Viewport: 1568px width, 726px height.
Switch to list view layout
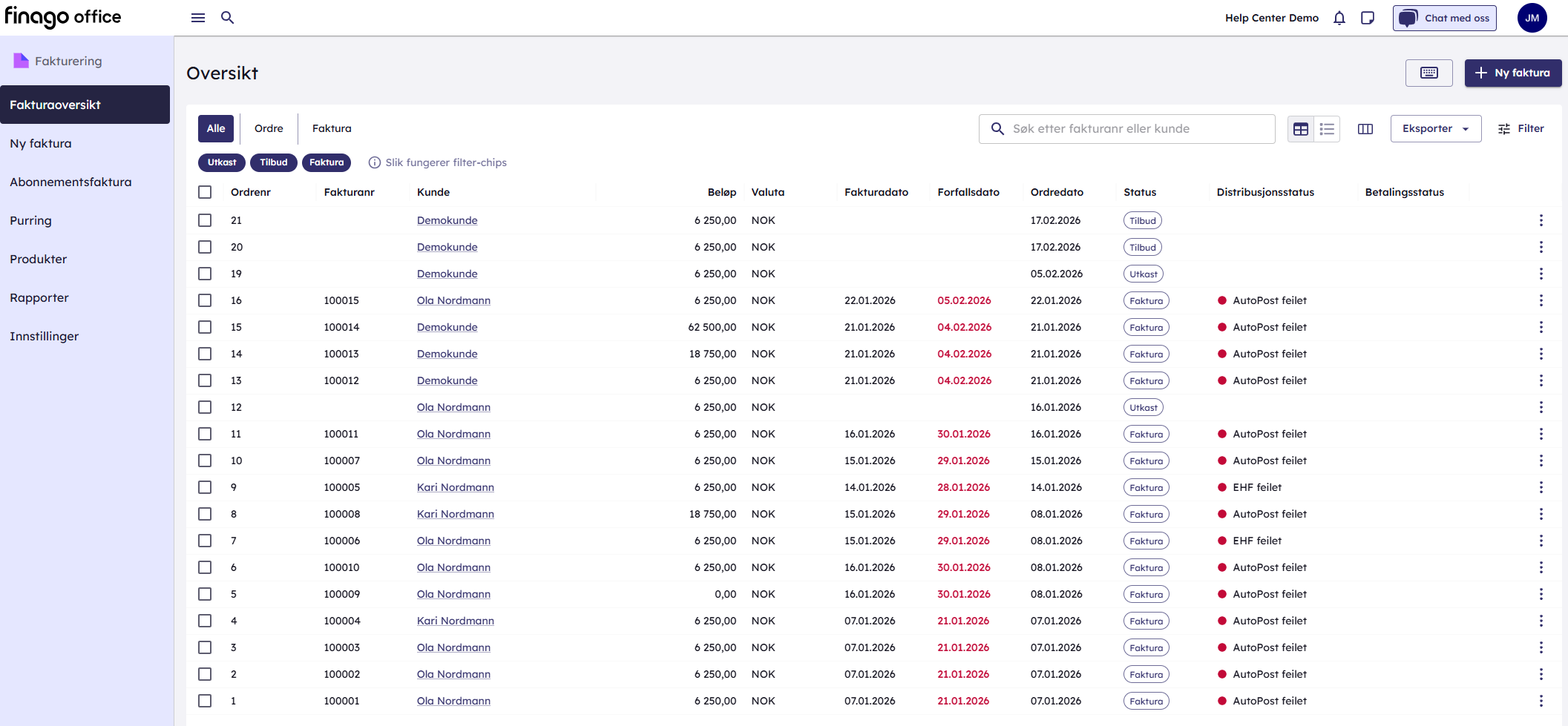click(1327, 129)
